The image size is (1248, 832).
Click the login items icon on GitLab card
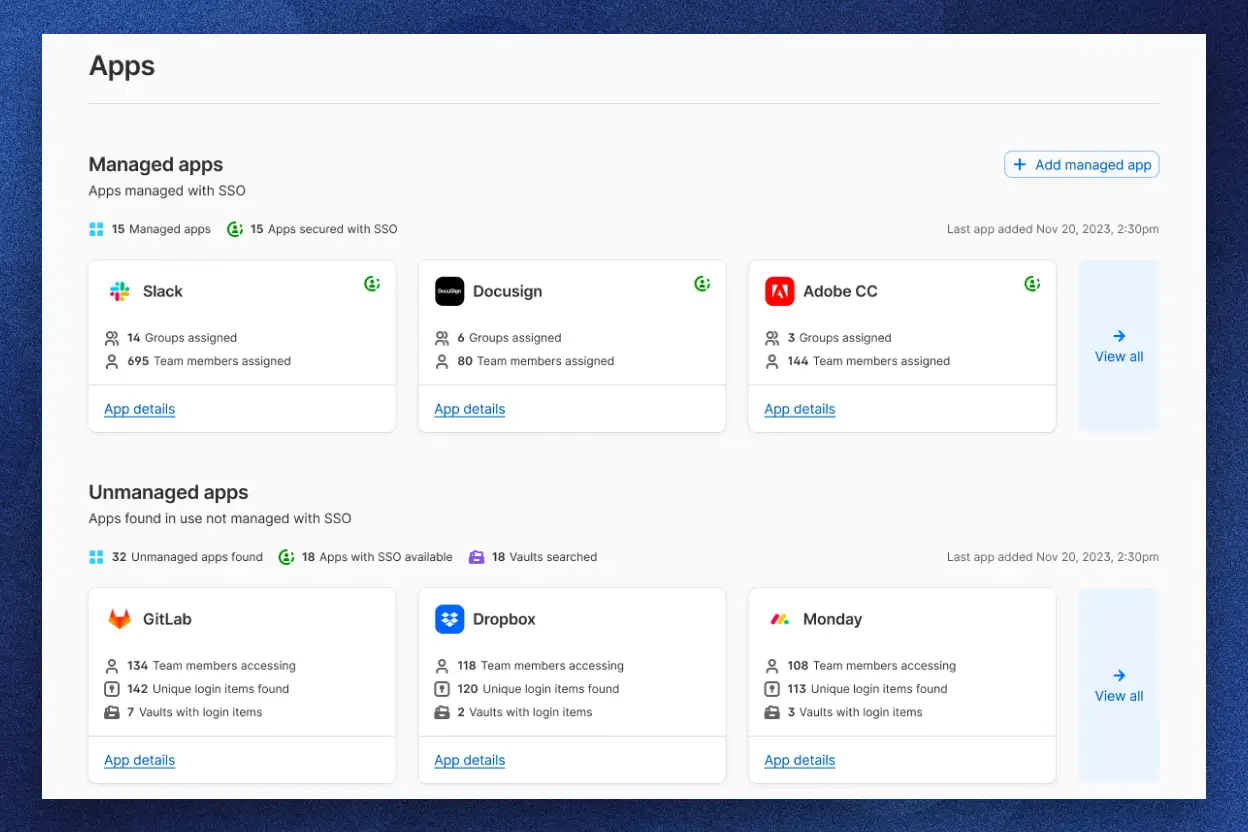coord(111,689)
